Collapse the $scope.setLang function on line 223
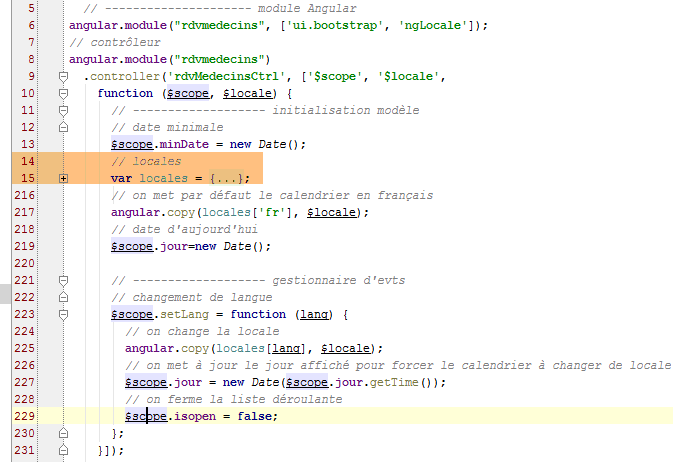 pos(63,315)
